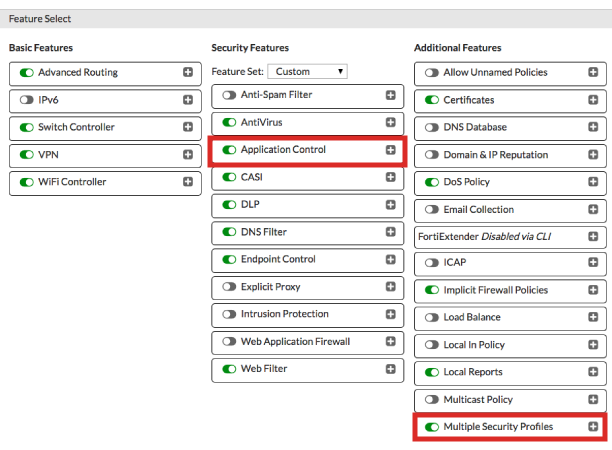The height and width of the screenshot is (450, 612).
Task: Click the plus icon beside Certificates
Action: coord(593,100)
